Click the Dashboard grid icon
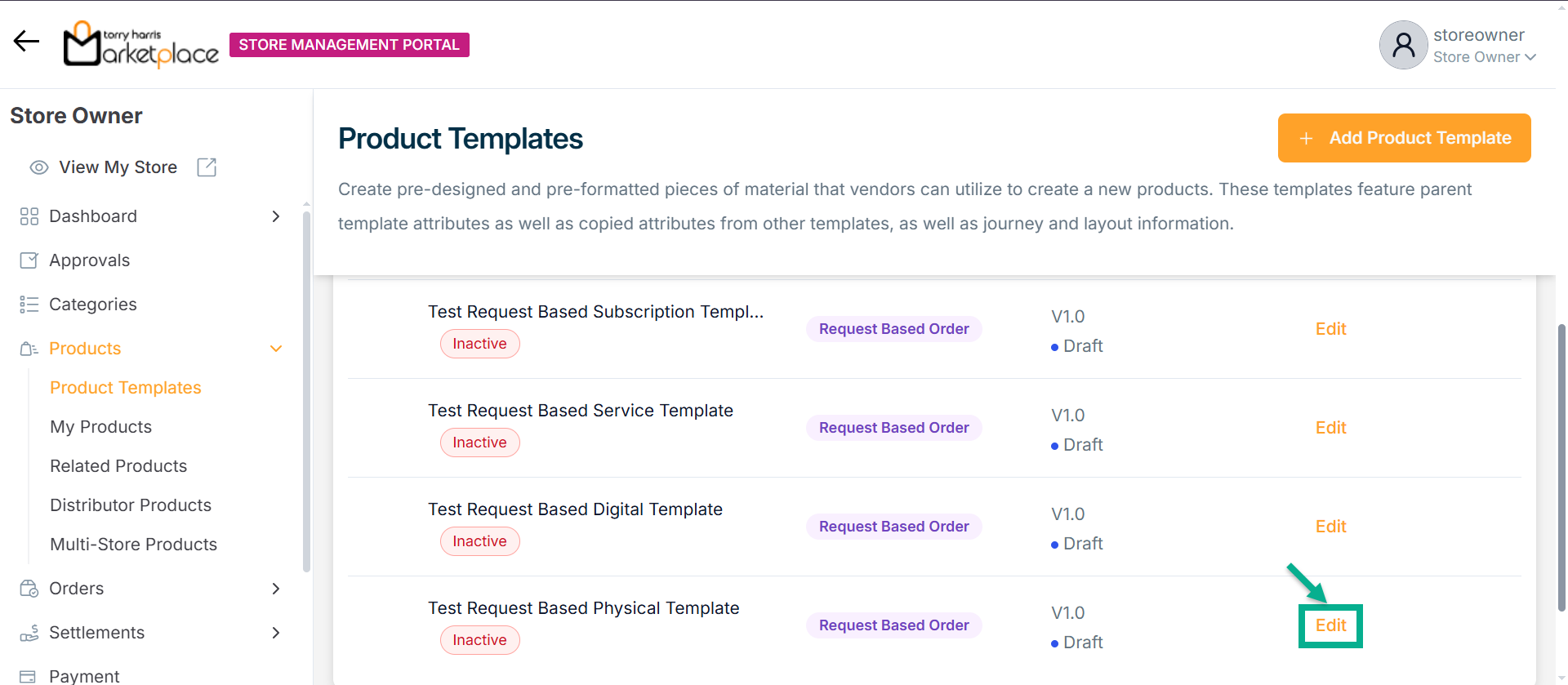1568x685 pixels. pyautogui.click(x=29, y=216)
